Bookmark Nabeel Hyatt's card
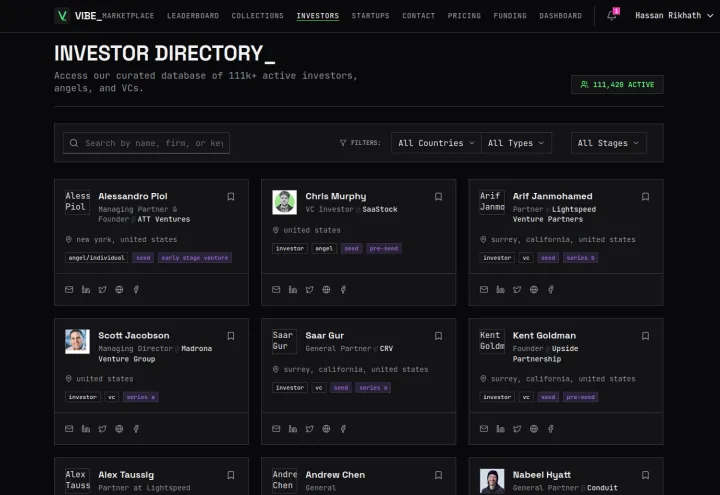Image resolution: width=720 pixels, height=495 pixels. [645, 475]
